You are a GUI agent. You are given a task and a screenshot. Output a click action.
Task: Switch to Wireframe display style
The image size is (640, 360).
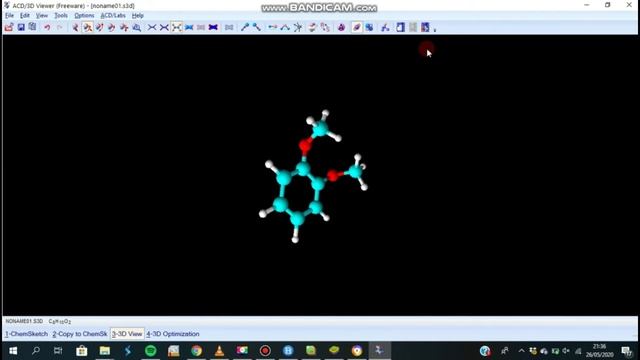152,27
